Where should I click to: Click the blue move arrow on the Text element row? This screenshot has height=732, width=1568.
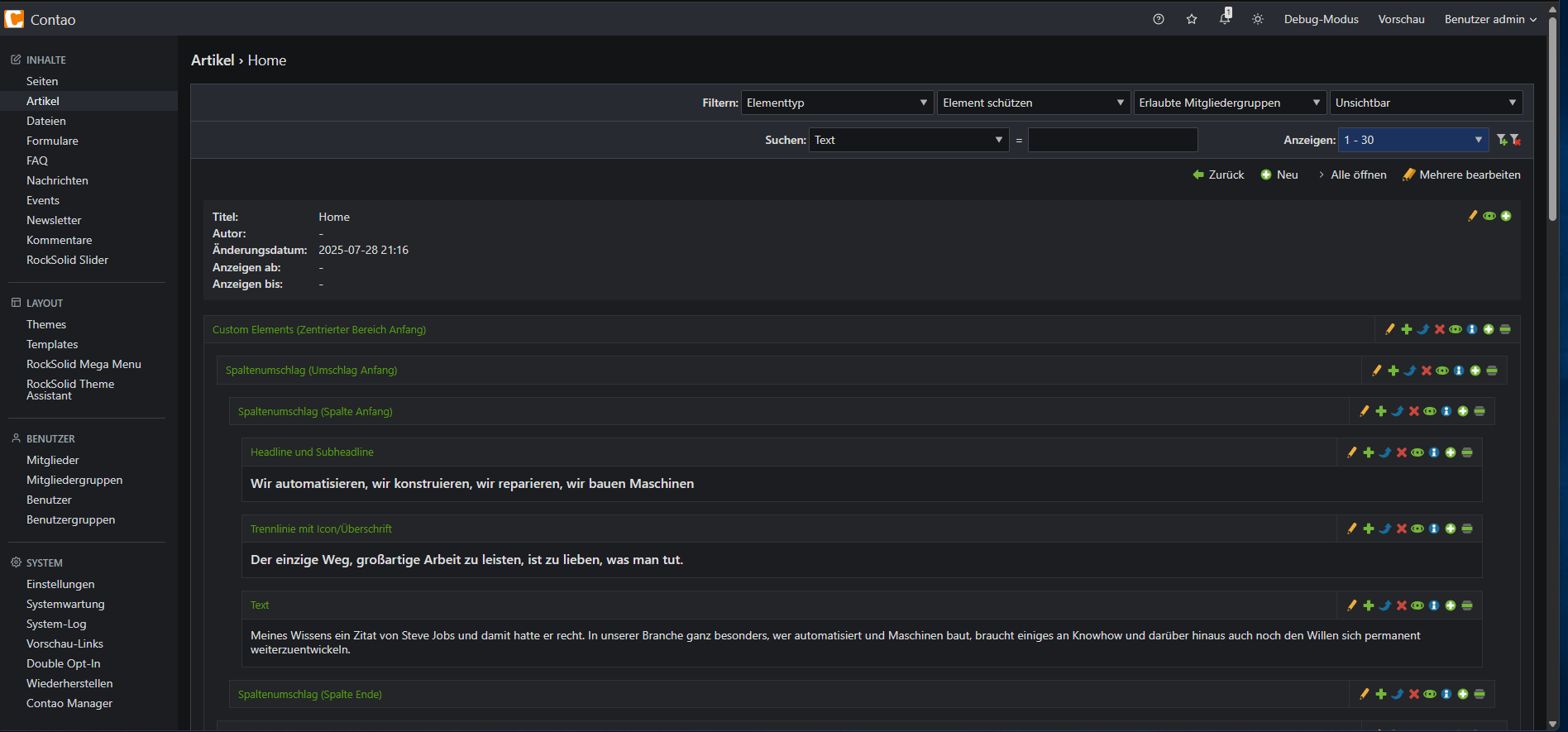click(1385, 605)
